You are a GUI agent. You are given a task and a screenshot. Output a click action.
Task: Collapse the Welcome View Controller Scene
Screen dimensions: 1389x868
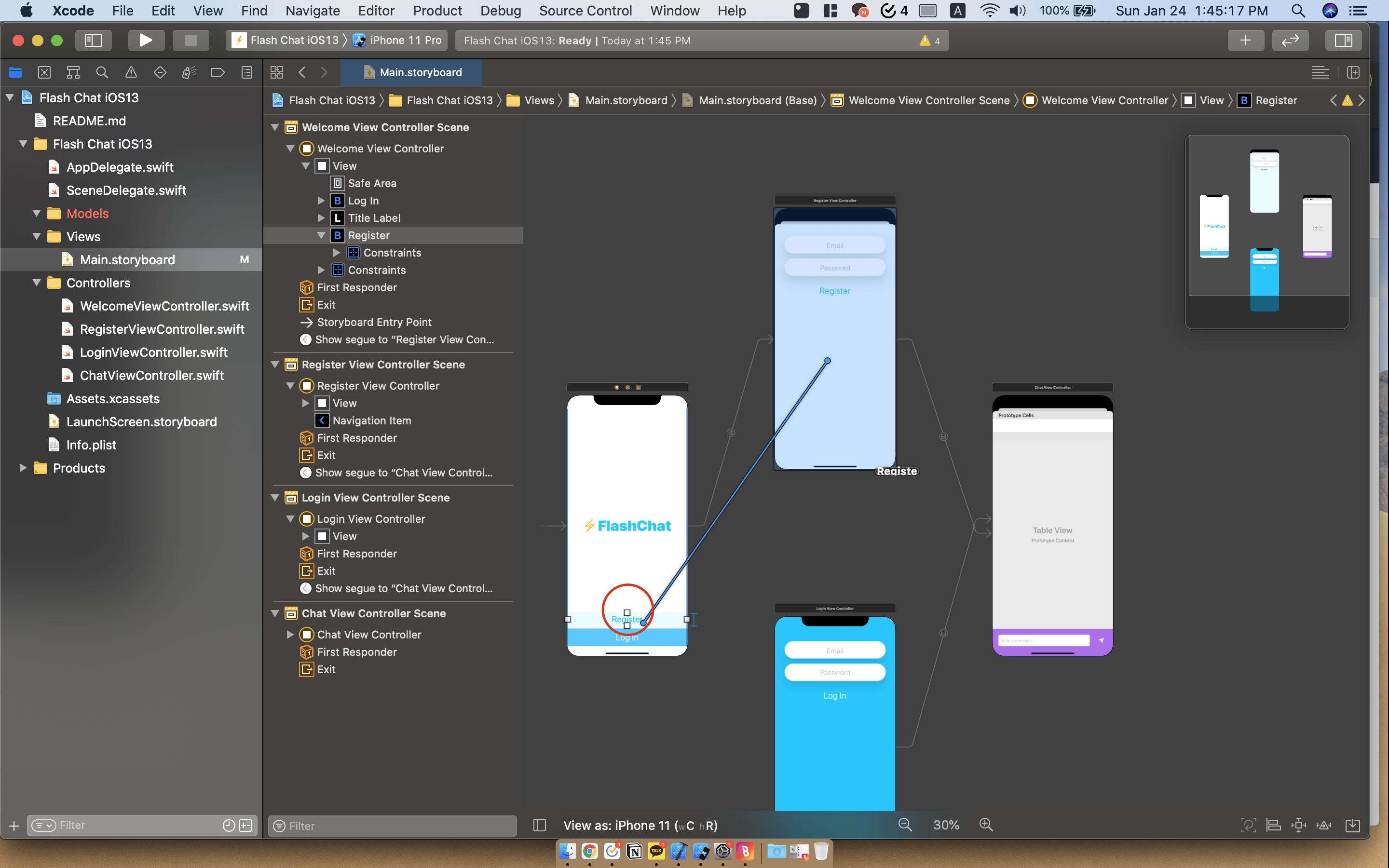(x=275, y=127)
